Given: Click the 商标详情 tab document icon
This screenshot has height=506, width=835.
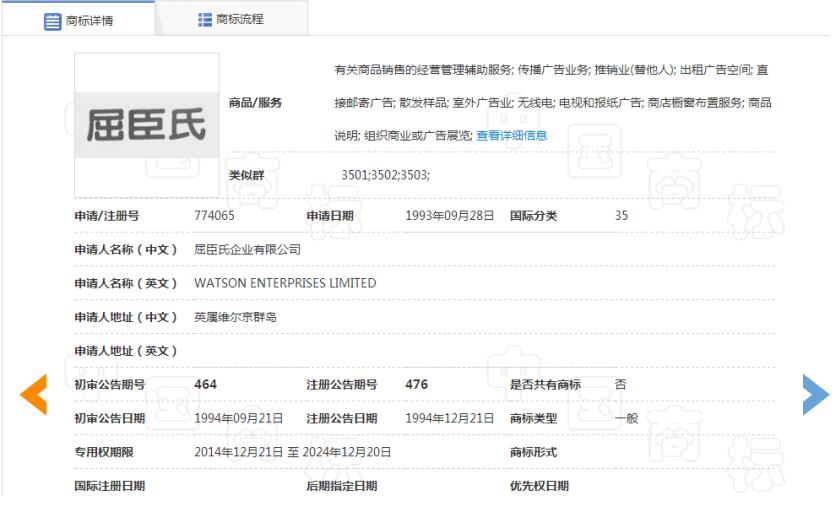Looking at the screenshot, I should pyautogui.click(x=52, y=21).
